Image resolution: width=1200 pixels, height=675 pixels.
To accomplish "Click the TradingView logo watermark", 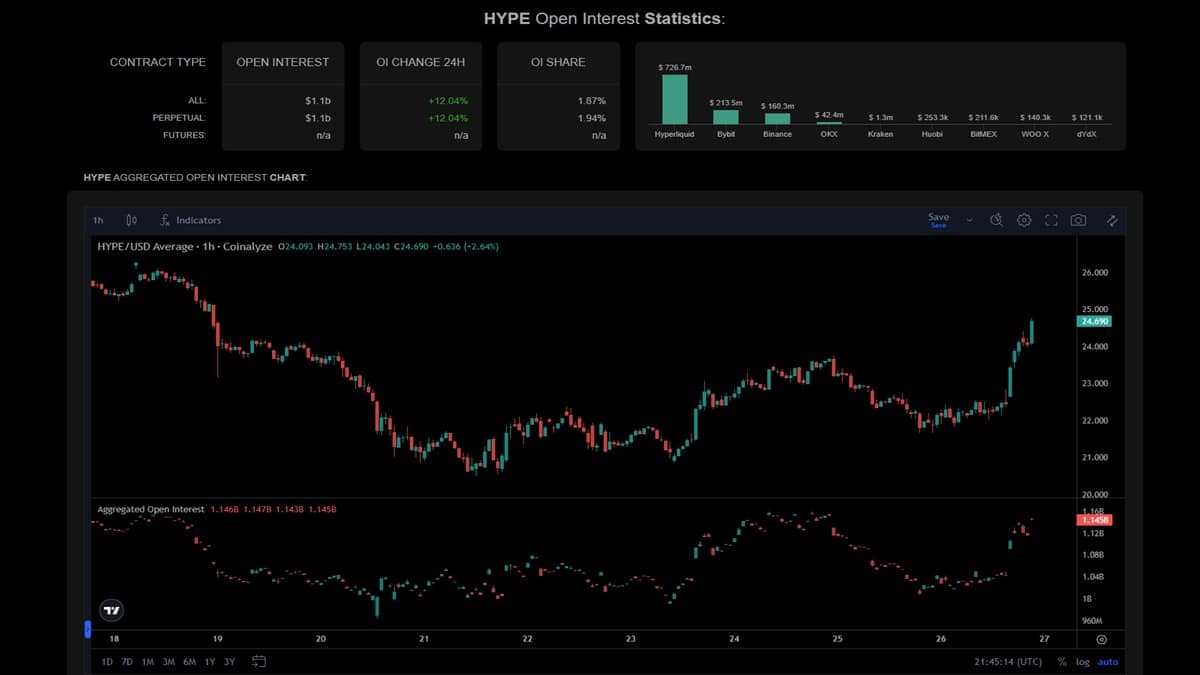I will point(111,609).
